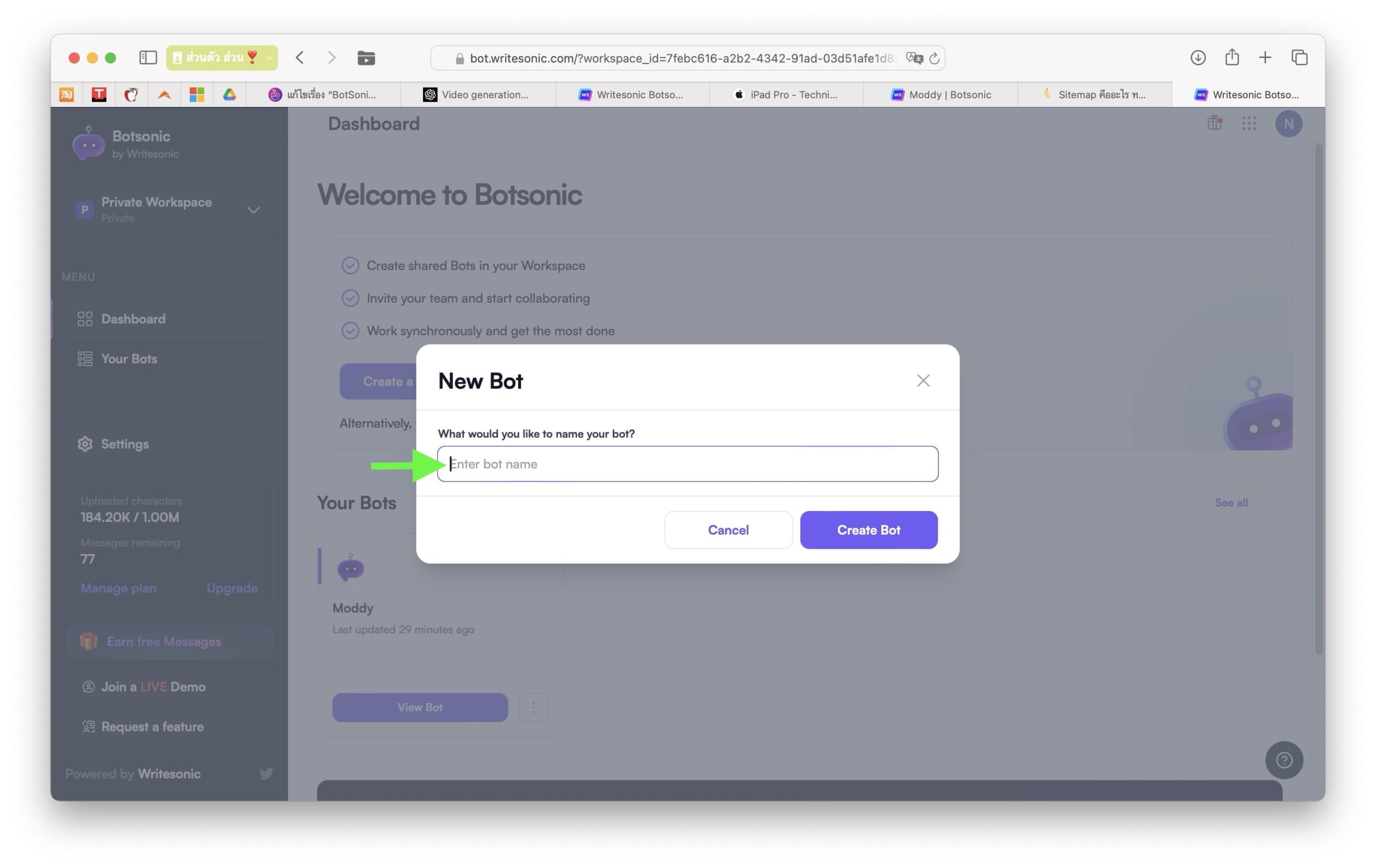
Task: Click the Enter bot name field
Action: pos(687,464)
